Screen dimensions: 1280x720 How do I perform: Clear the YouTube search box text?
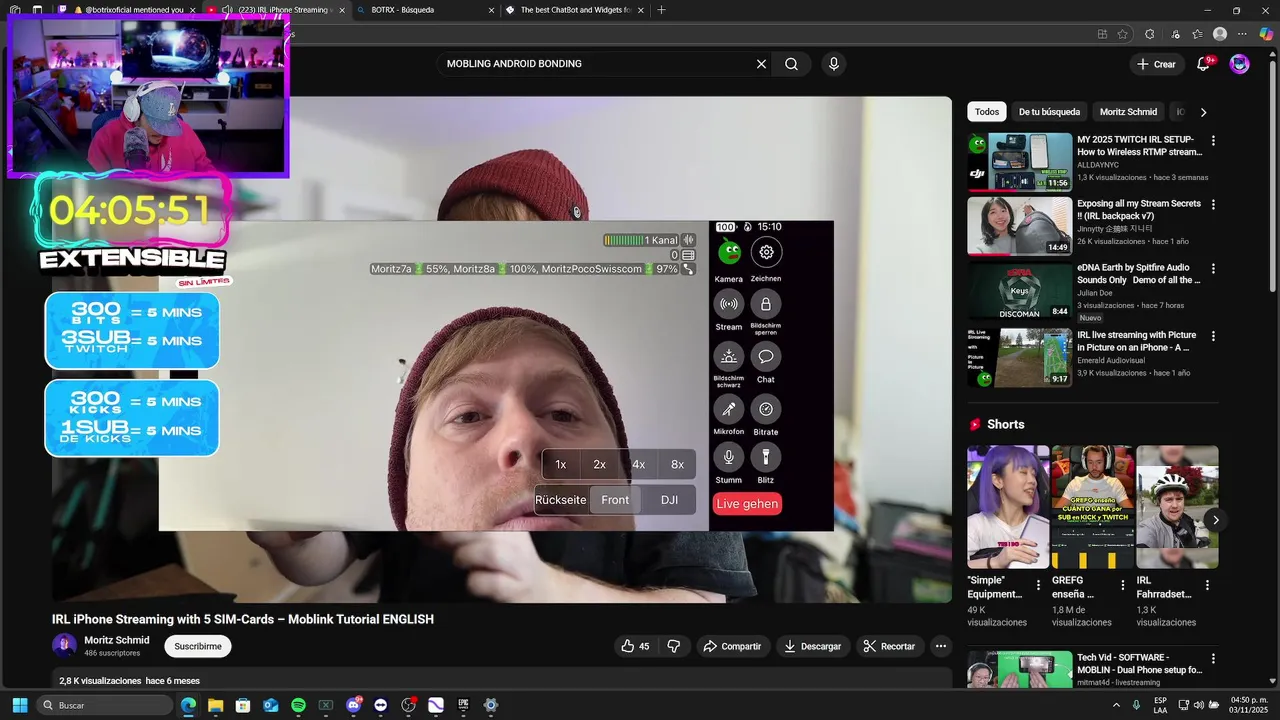click(761, 64)
